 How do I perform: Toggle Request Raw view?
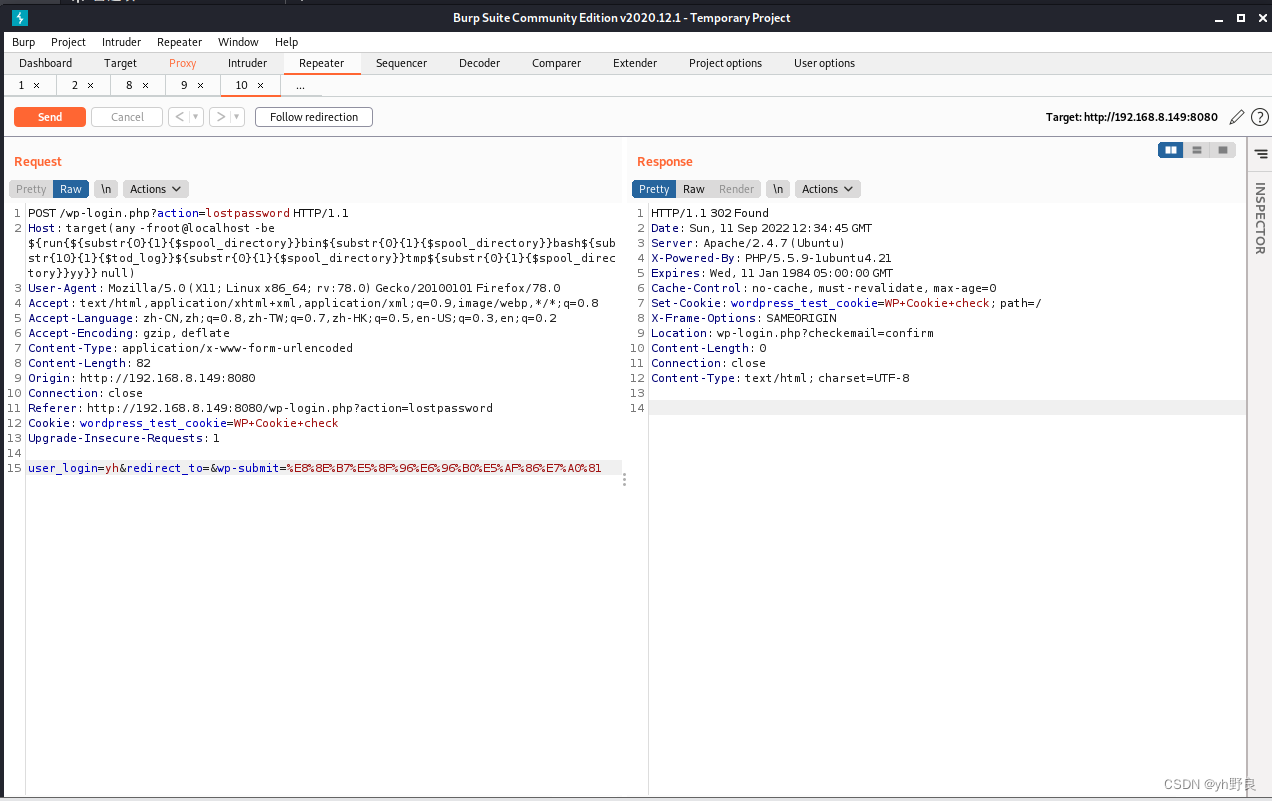(71, 189)
